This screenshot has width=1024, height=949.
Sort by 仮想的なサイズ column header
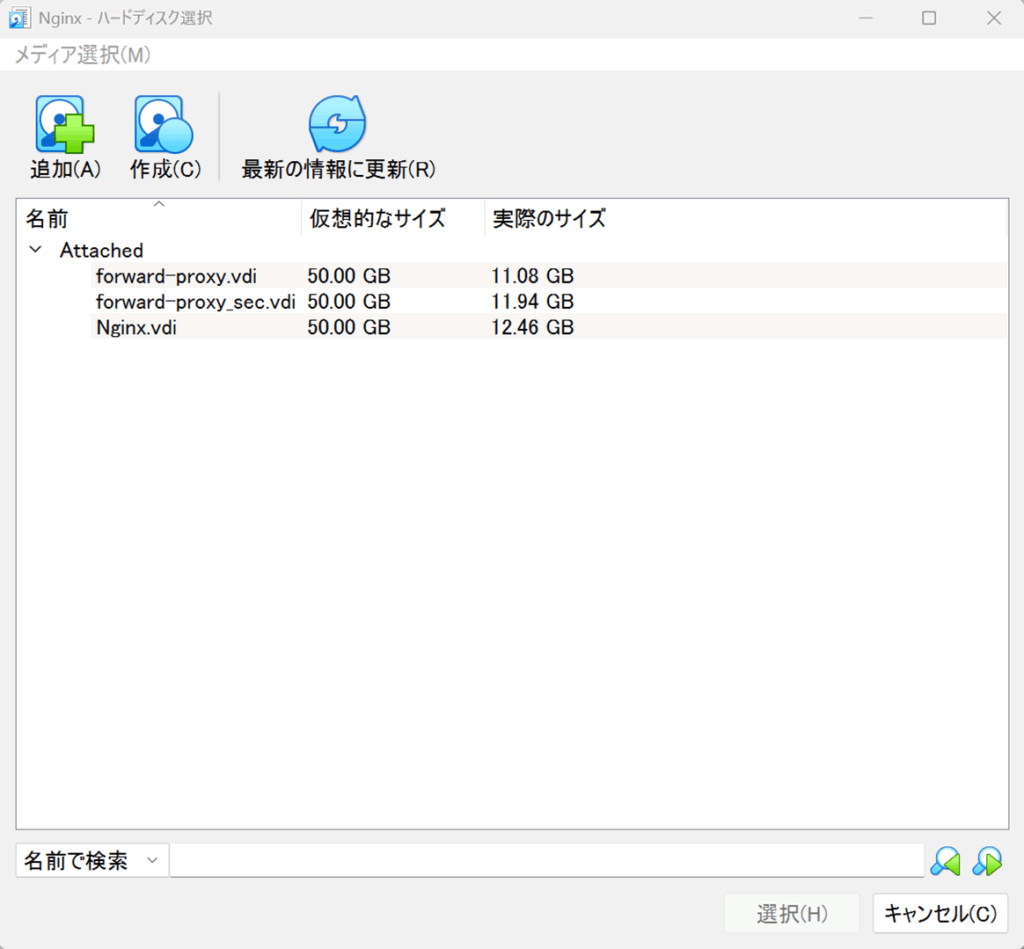point(391,219)
